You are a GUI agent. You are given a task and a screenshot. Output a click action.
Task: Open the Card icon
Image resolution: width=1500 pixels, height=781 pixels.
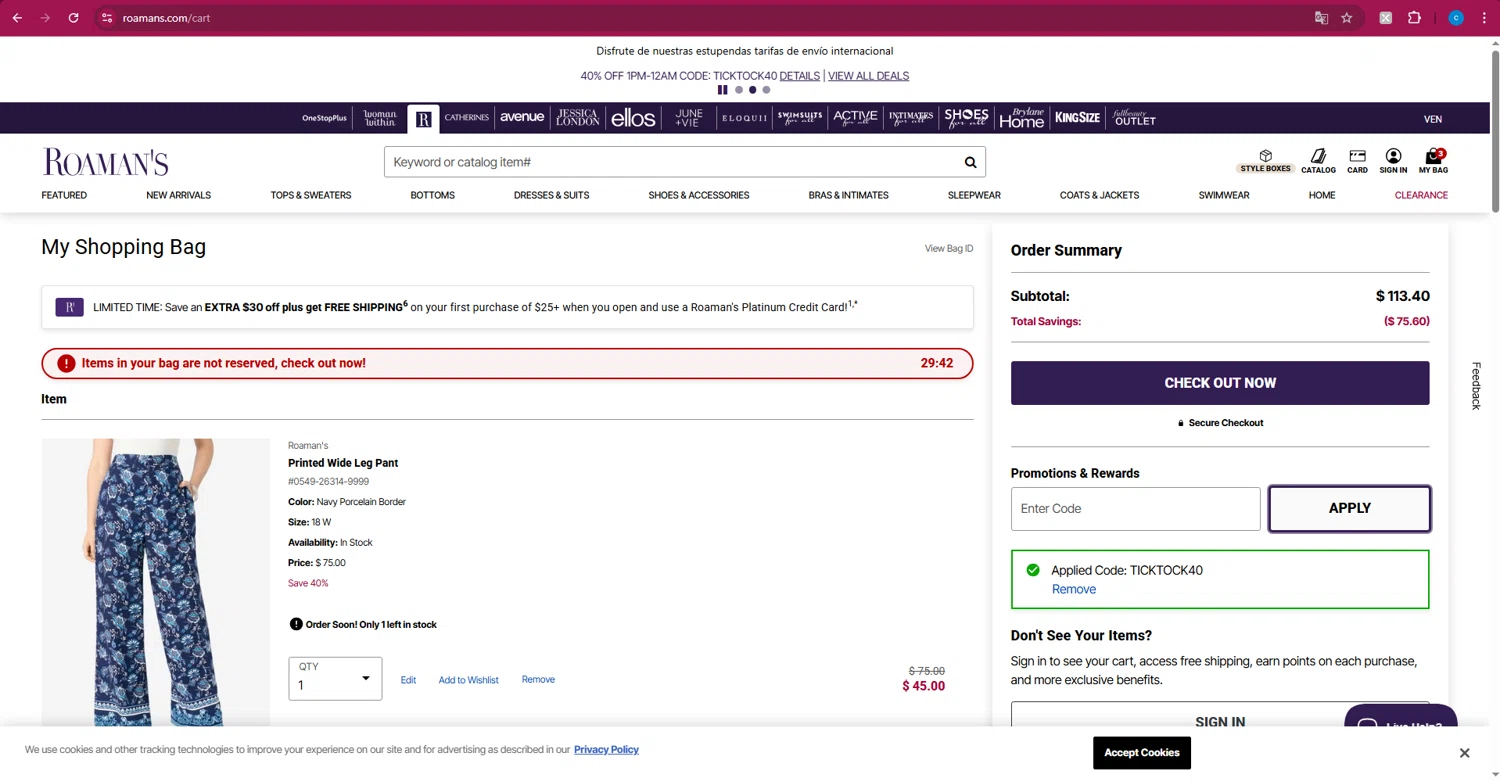(1357, 161)
